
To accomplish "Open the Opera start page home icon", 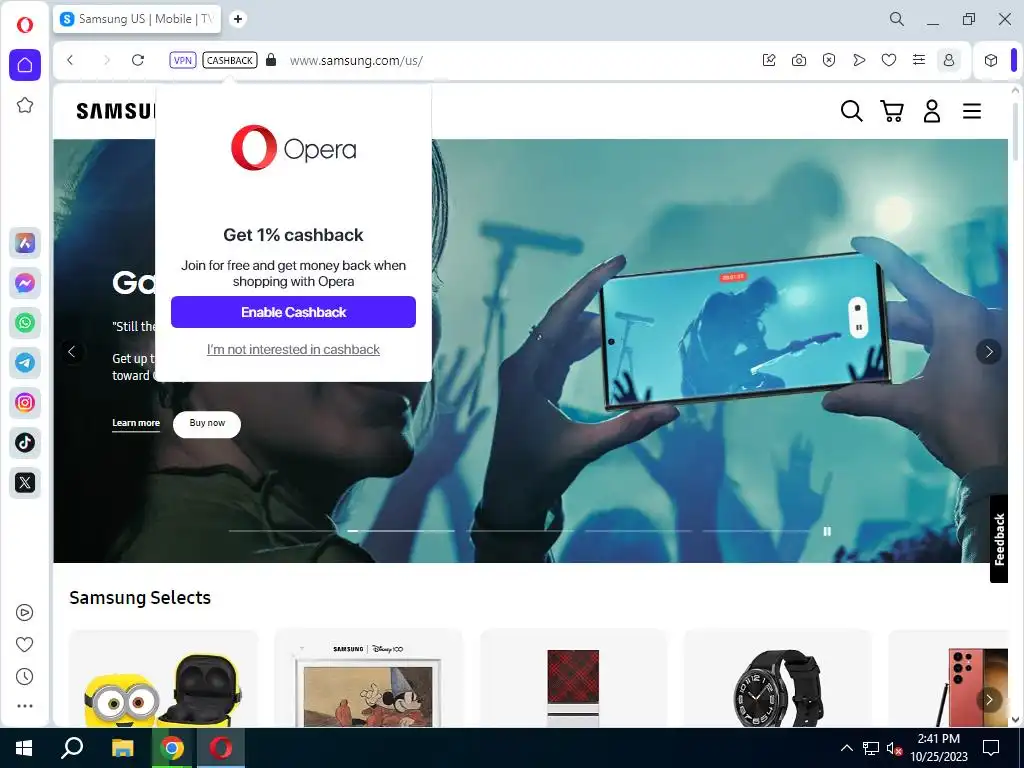I will pyautogui.click(x=25, y=65).
